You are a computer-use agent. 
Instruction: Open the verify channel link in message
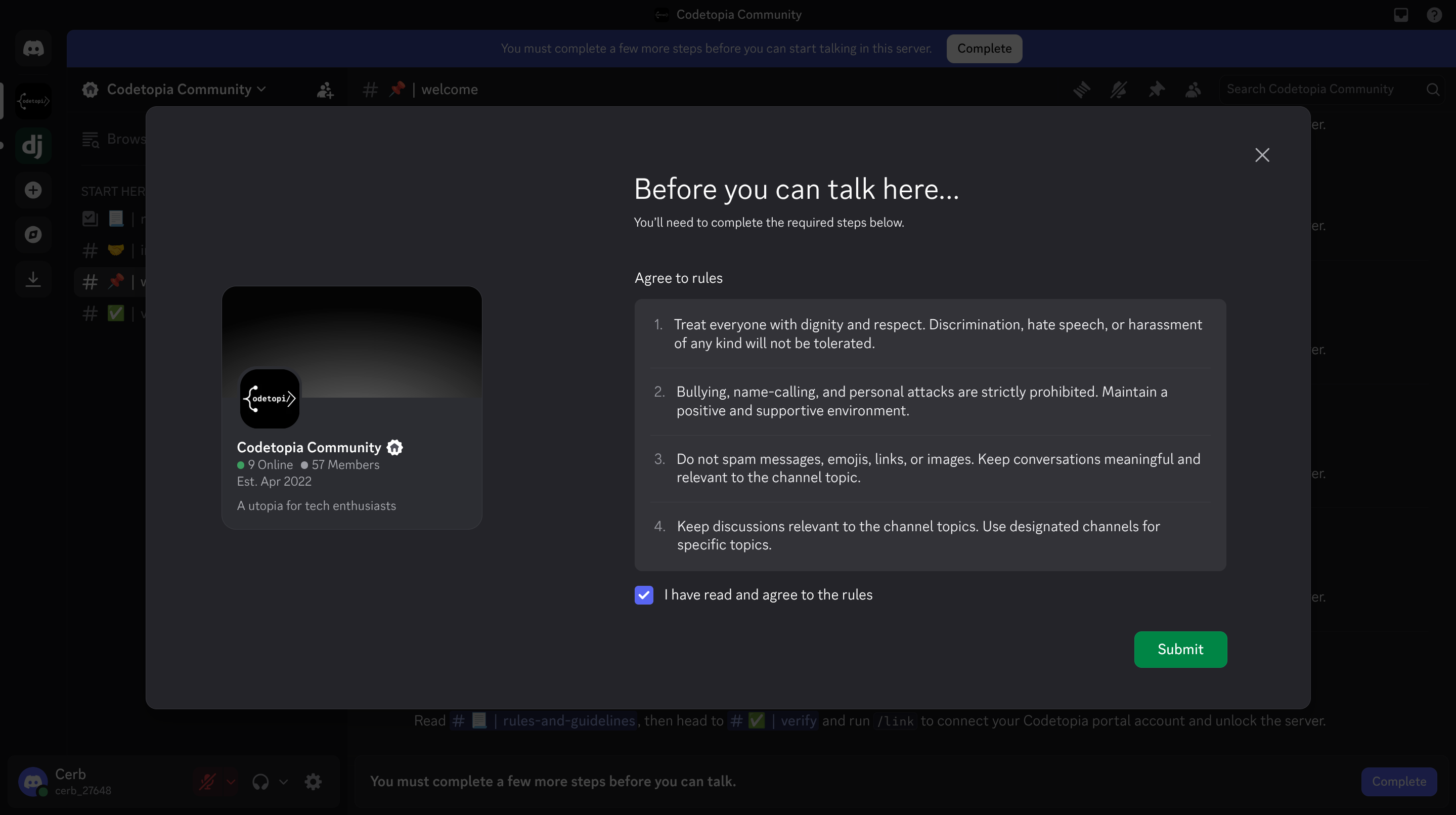(x=773, y=721)
